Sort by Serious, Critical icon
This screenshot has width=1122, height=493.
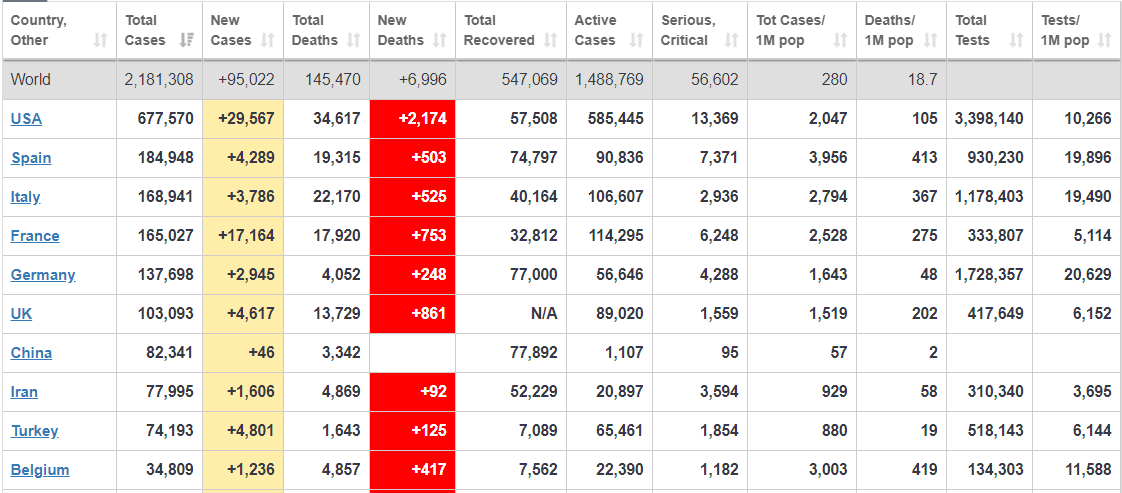(731, 41)
